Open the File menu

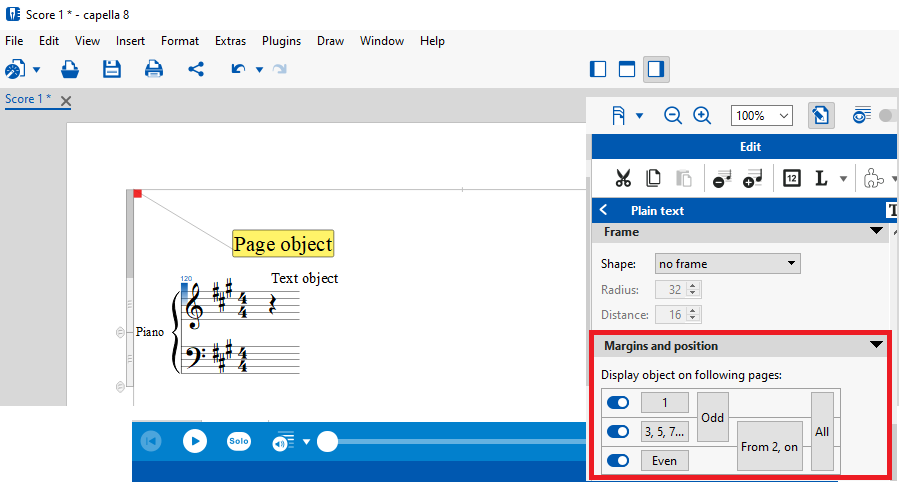tap(14, 41)
